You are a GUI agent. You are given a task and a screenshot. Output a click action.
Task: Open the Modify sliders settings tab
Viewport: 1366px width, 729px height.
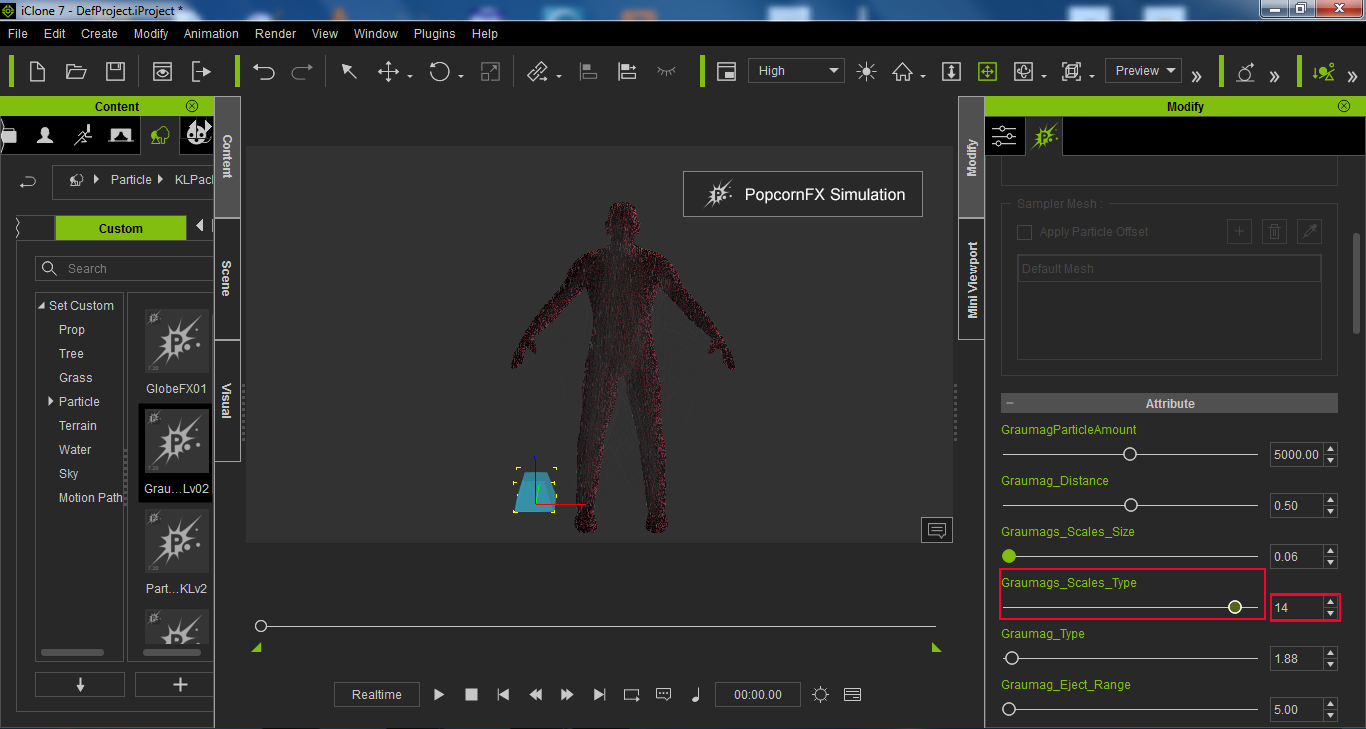(1005, 136)
